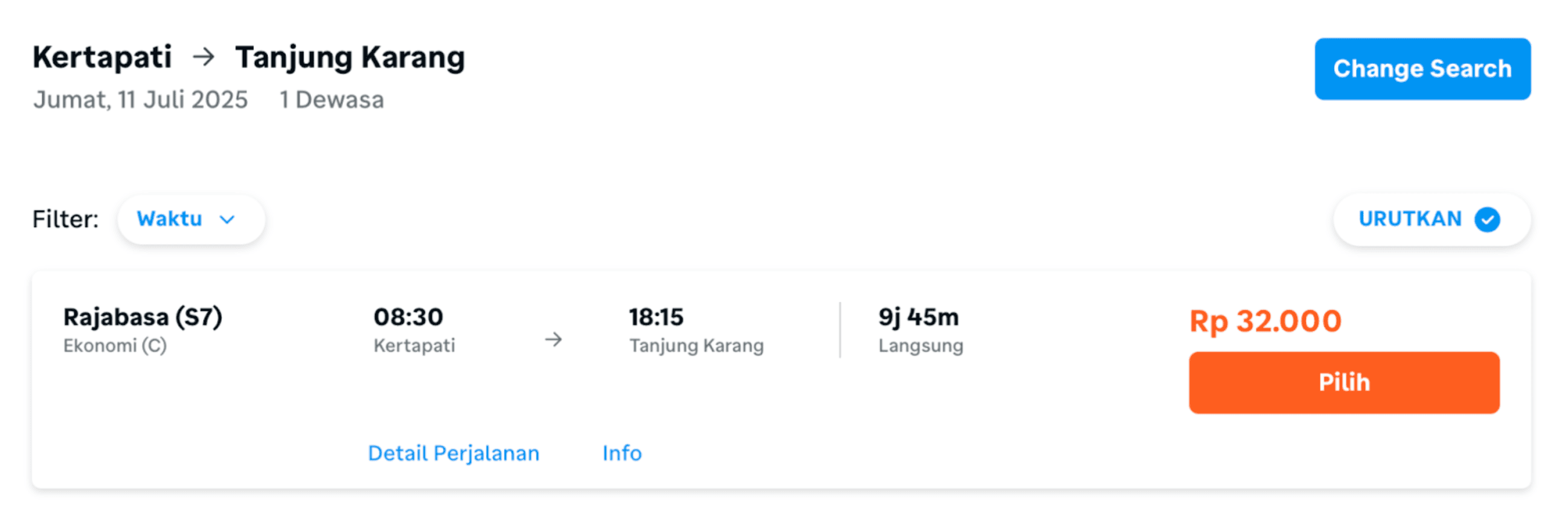The width and height of the screenshot is (1568, 527).
Task: Click the URUTKAN sort button
Action: coord(1431,219)
